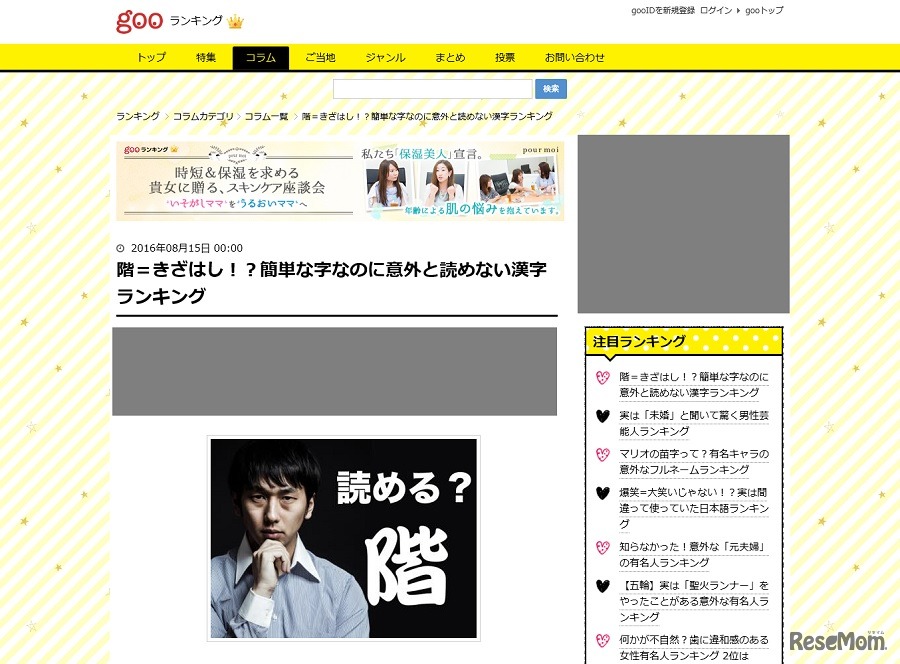
Task: Open the 特集 navigation tab
Action: [x=205, y=57]
